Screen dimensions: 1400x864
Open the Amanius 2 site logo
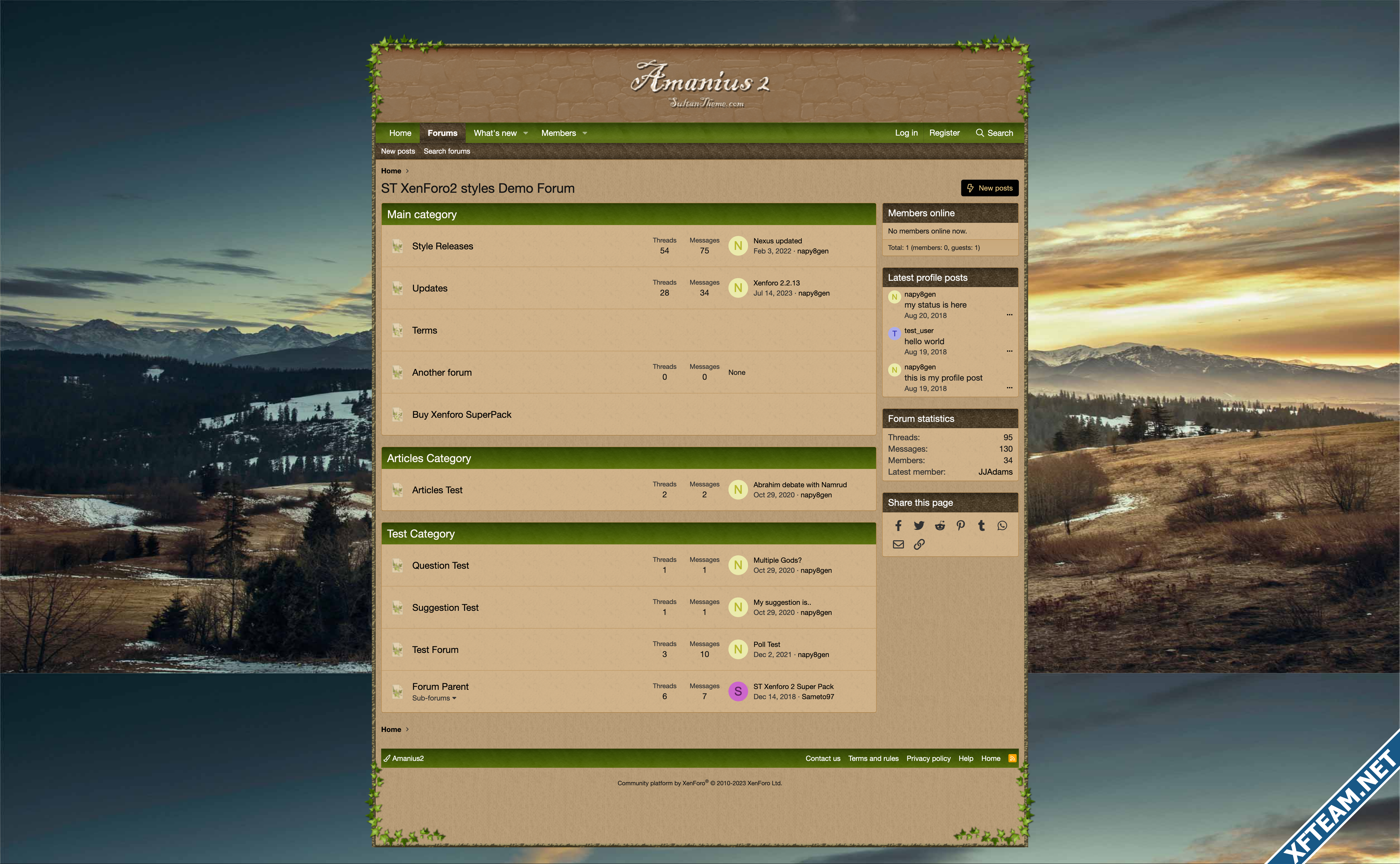(x=700, y=84)
